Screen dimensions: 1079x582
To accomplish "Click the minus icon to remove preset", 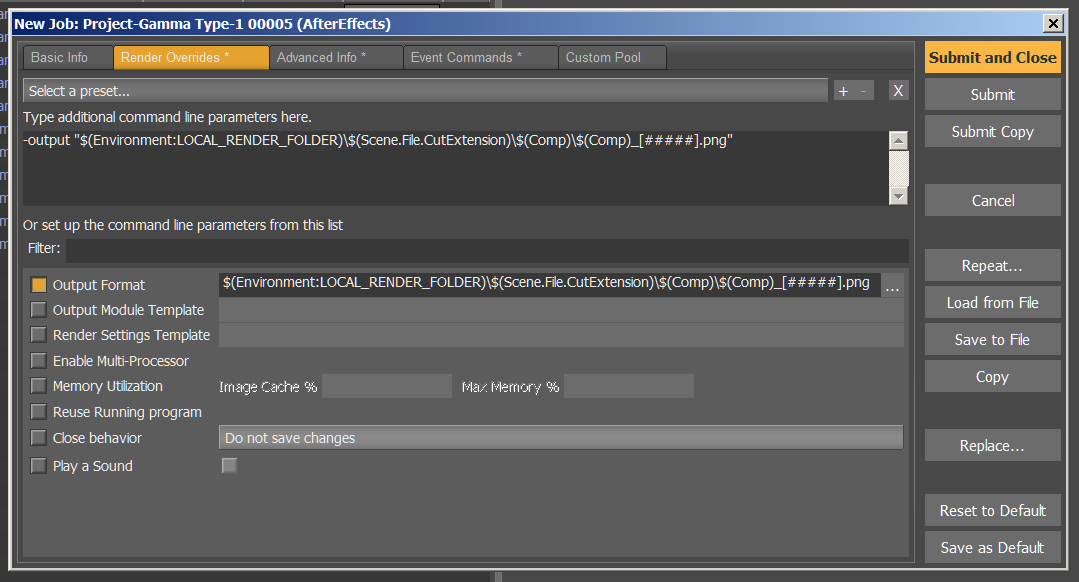I will pos(864,91).
